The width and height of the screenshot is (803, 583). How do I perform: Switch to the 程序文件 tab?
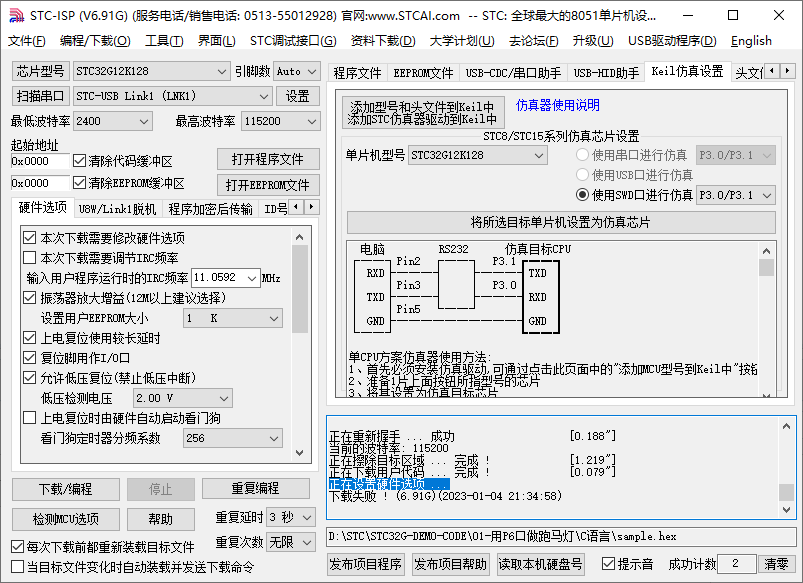(x=357, y=73)
